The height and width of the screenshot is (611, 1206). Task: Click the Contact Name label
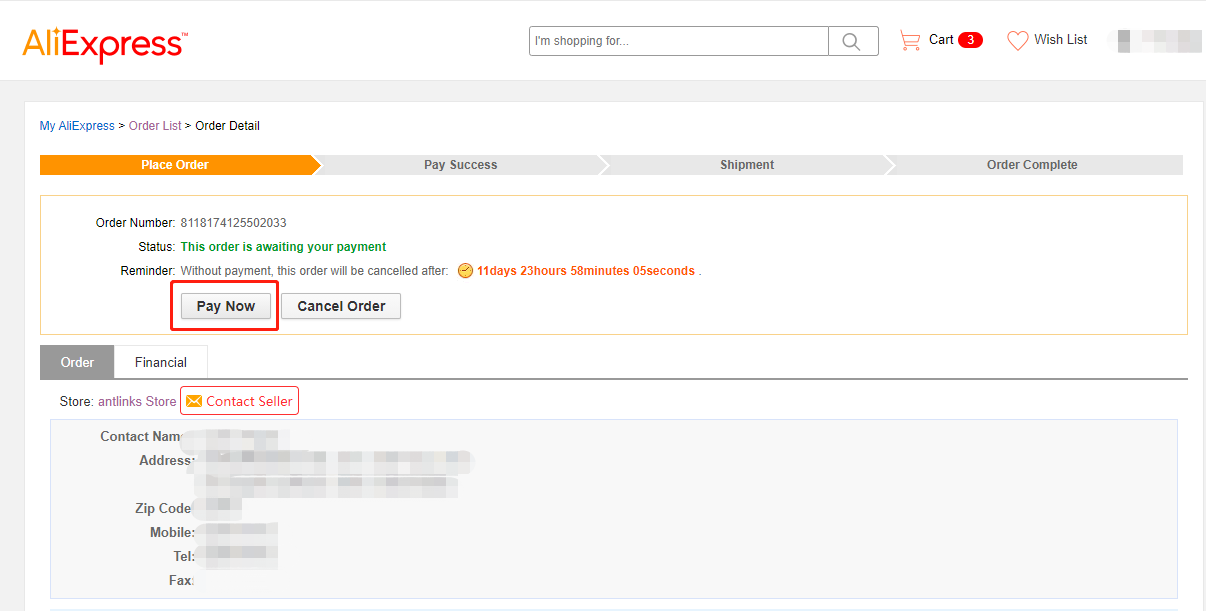tap(140, 437)
